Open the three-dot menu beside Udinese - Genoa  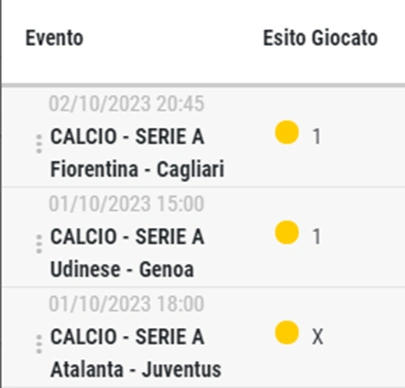[39, 244]
